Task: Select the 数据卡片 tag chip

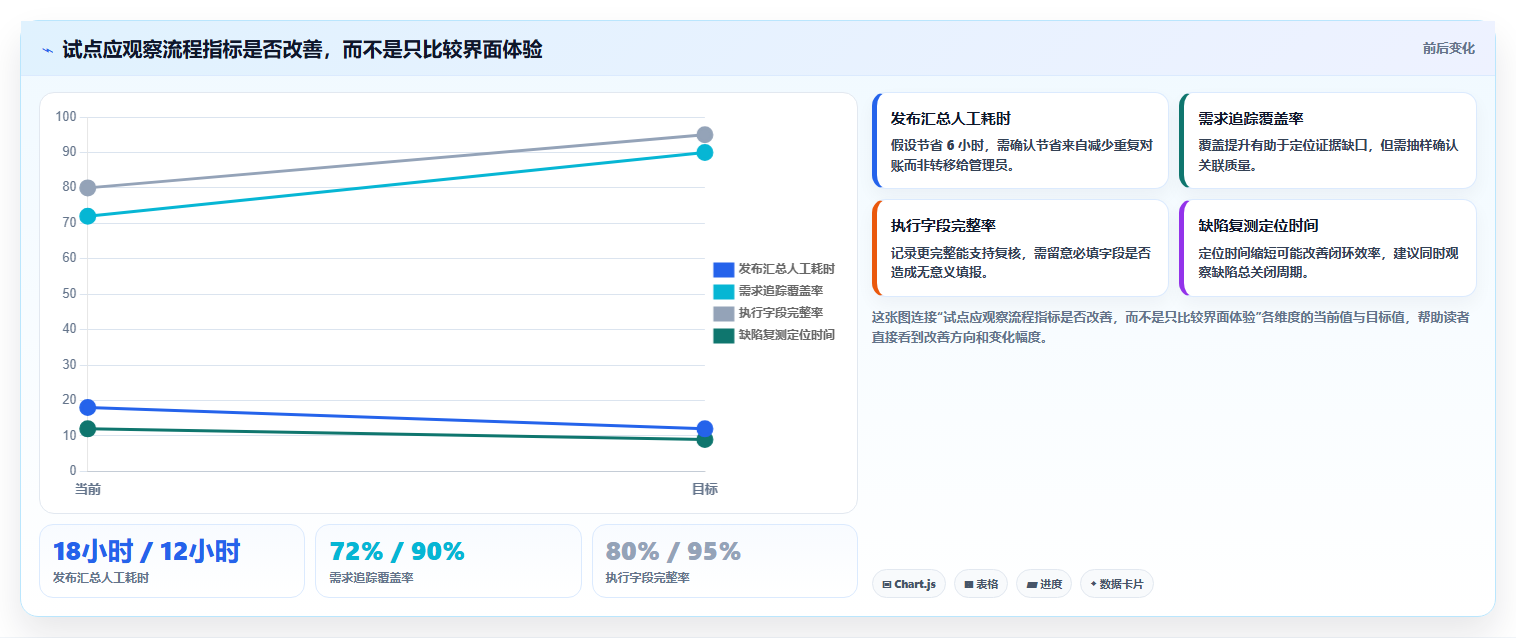Action: [x=1116, y=584]
